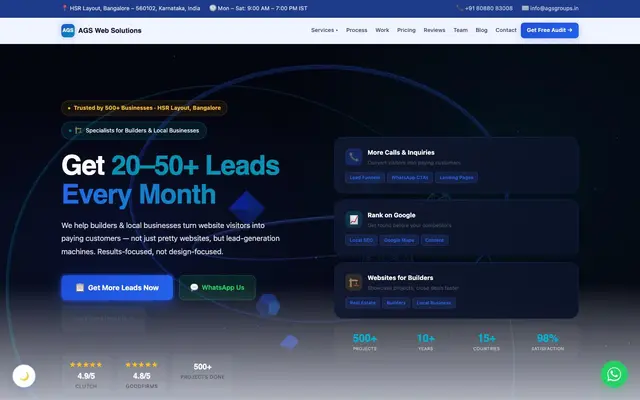Select the Google Maps tag
640x400 pixels.
tap(399, 240)
